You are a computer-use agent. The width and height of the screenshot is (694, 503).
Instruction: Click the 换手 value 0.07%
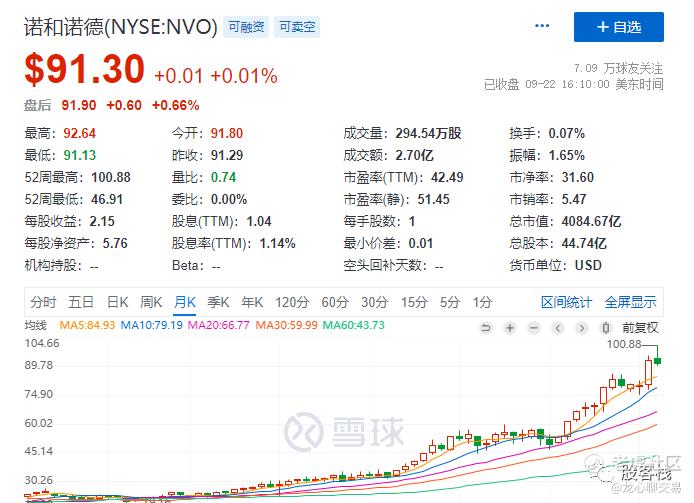tap(567, 133)
